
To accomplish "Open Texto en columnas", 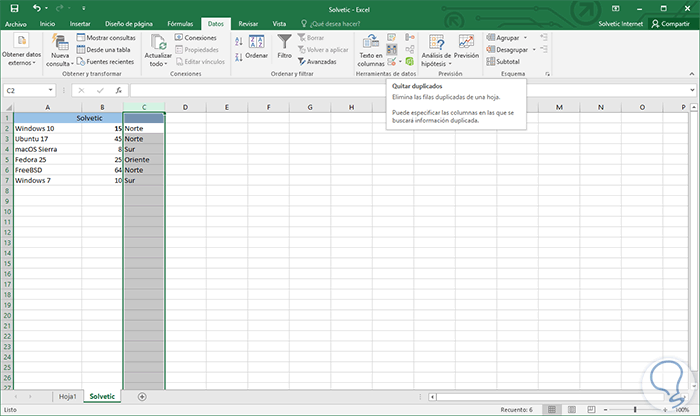I will (371, 50).
